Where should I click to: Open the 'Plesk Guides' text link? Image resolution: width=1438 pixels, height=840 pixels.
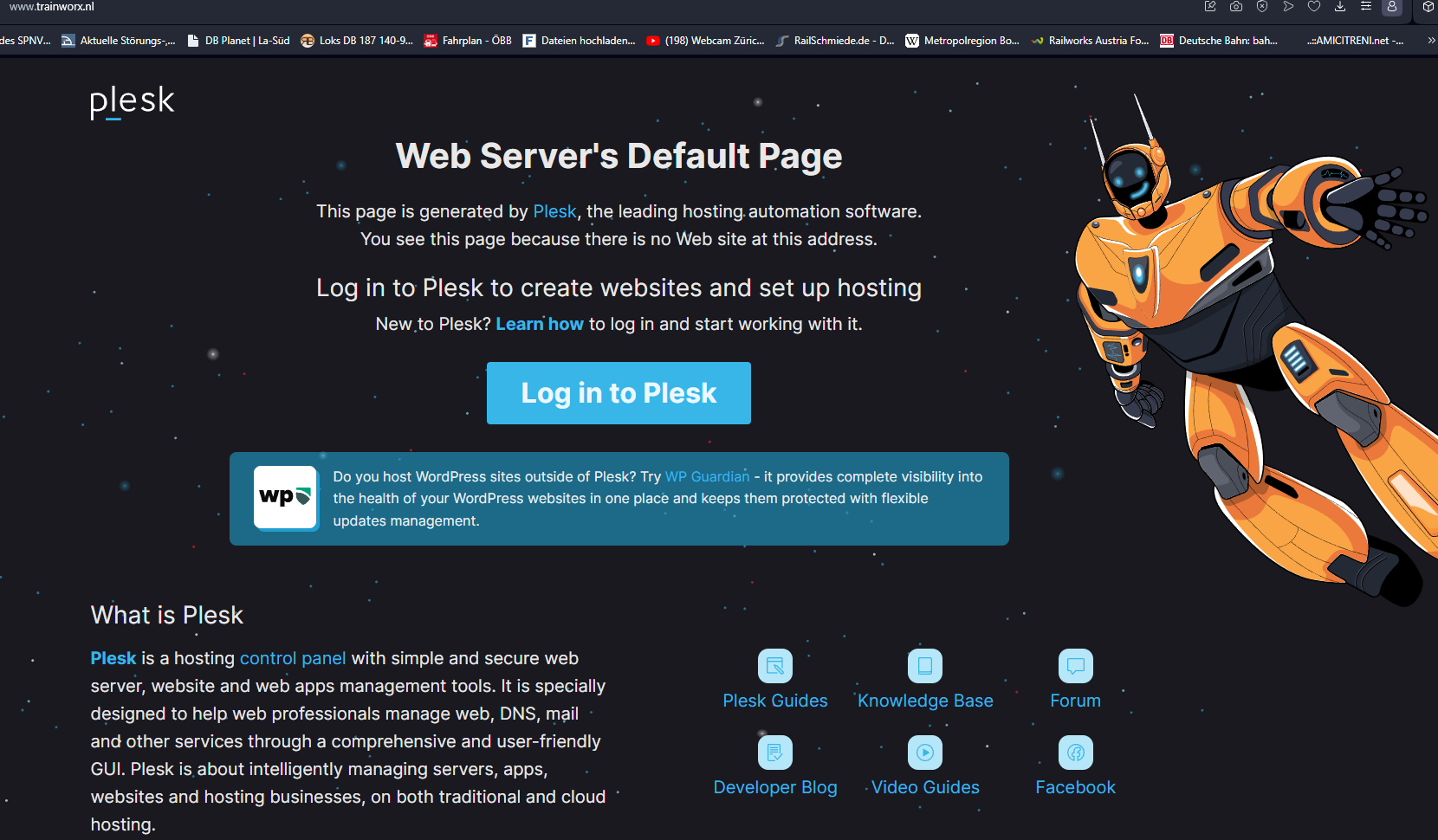pos(775,701)
